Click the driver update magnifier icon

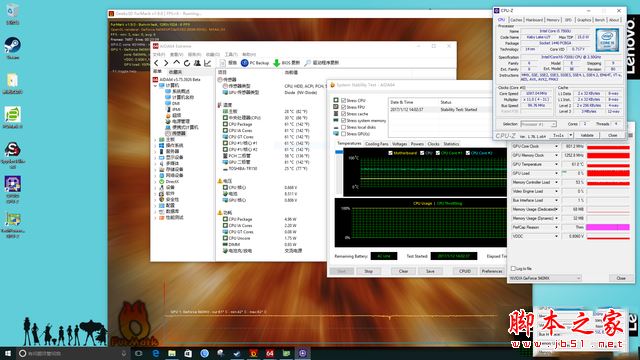pyautogui.click(x=307, y=63)
